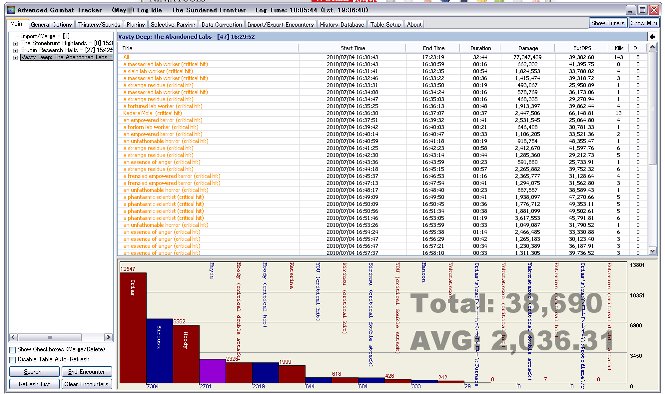Click the duration cell 01:41
Image resolution: width=665 pixels, height=394 pixels.
(x=479, y=120)
